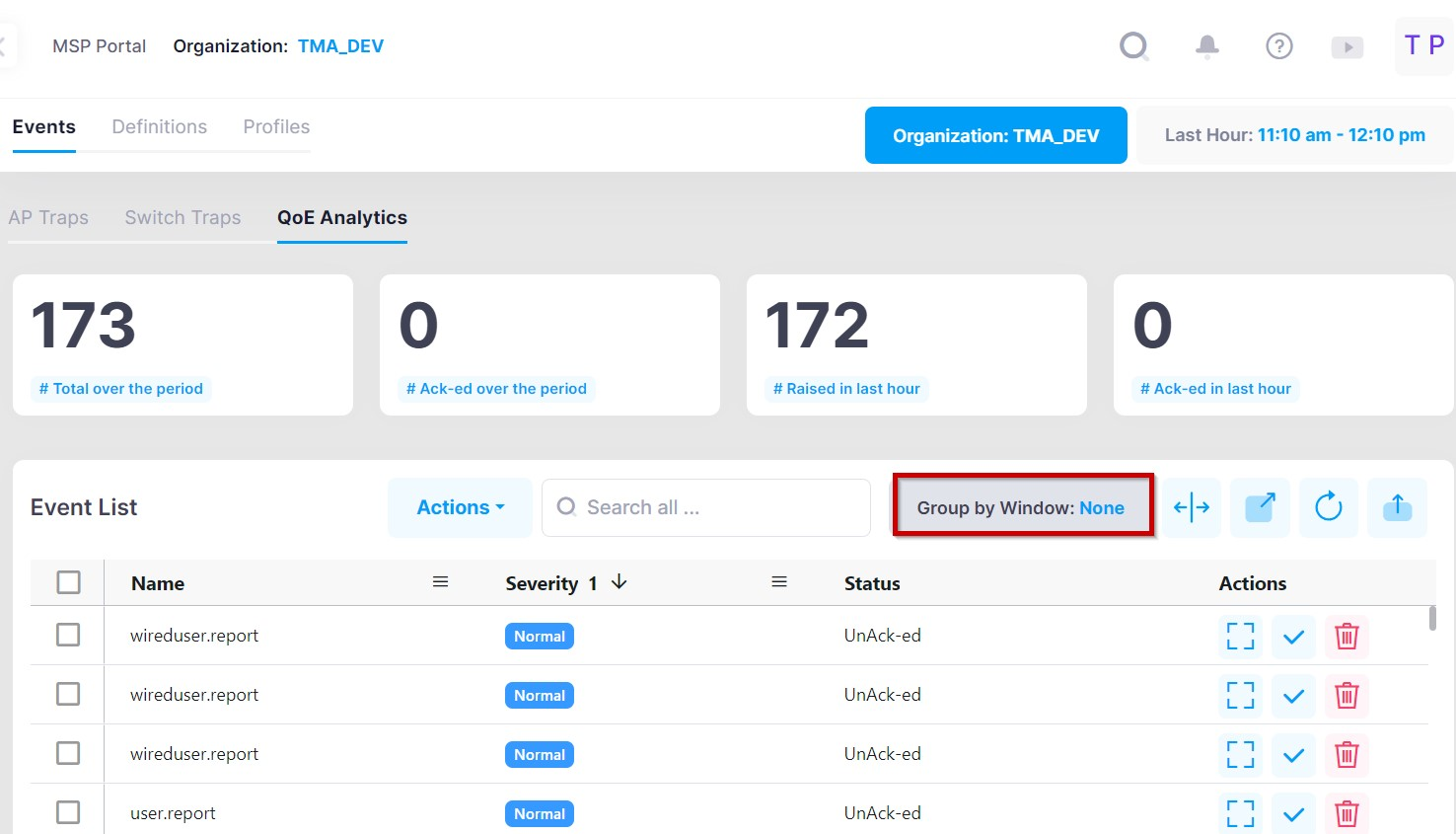This screenshot has width=1456, height=834.
Task: Click the fit columns width icon
Action: (1191, 507)
